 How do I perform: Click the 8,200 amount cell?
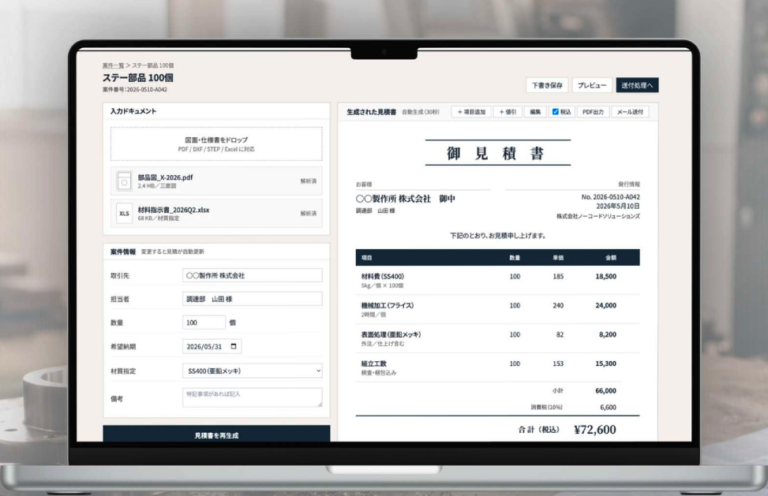(x=607, y=334)
